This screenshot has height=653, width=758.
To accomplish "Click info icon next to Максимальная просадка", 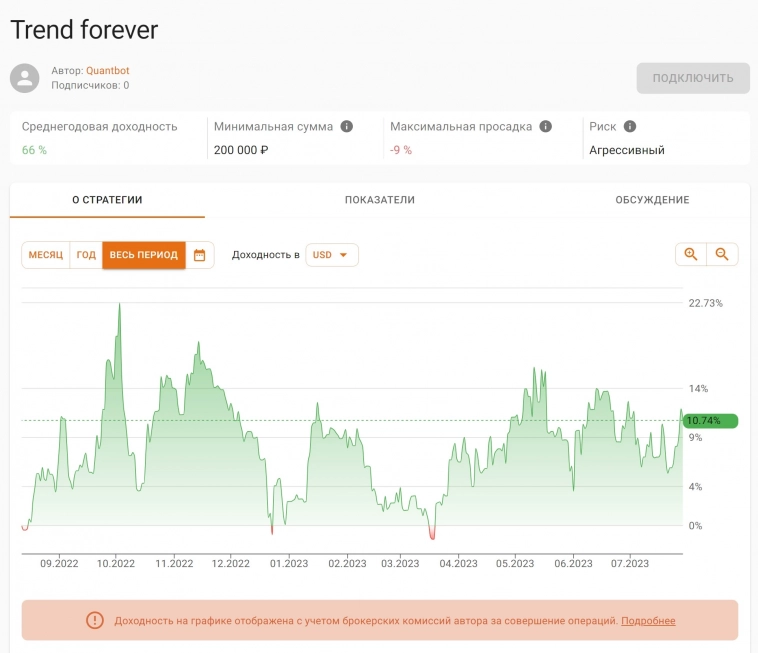I will pos(546,127).
